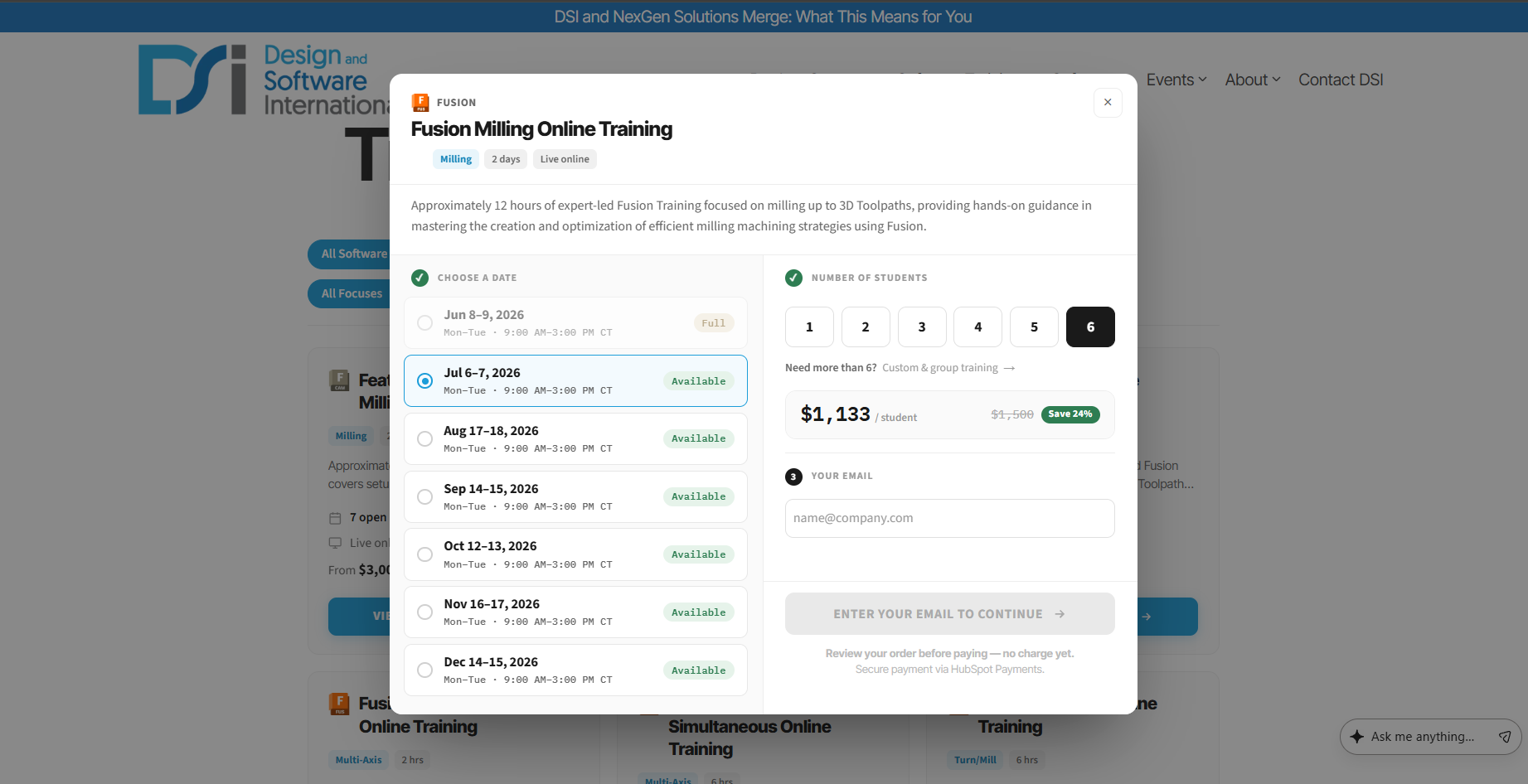1528x784 pixels.
Task: Open Custom & group training link
Action: pos(948,368)
